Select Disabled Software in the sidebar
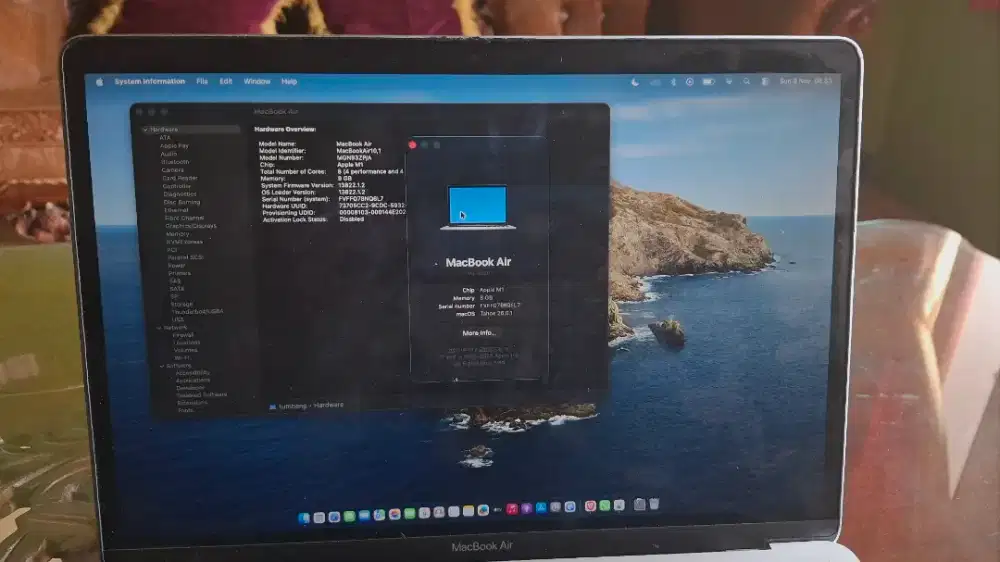Screen dimensions: 1000x562 click(202, 395)
